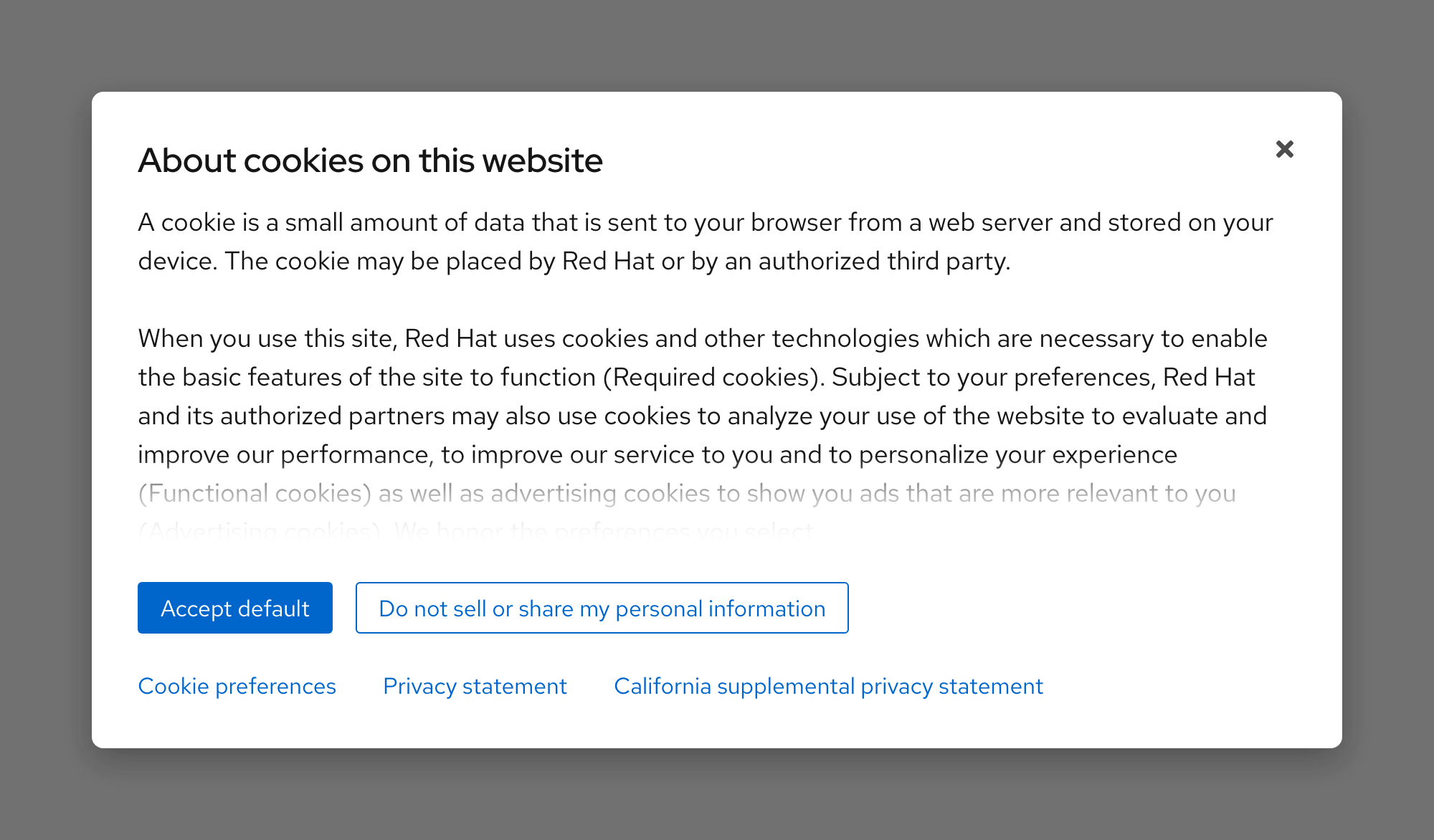Click the dark backdrop below the dialog
Screen dimensions: 1434x840
(717, 796)
